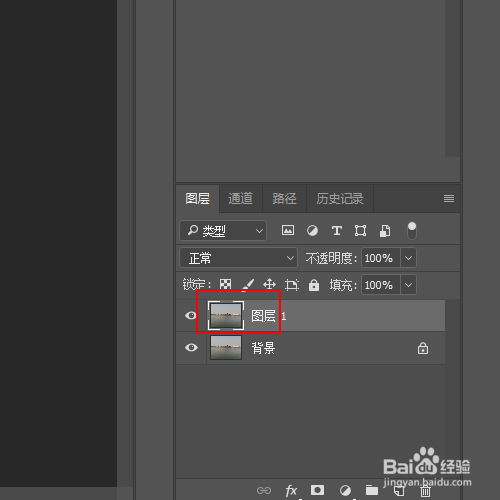Image resolution: width=500 pixels, height=500 pixels.
Task: Filter for shape layers icon
Action: pos(360,231)
